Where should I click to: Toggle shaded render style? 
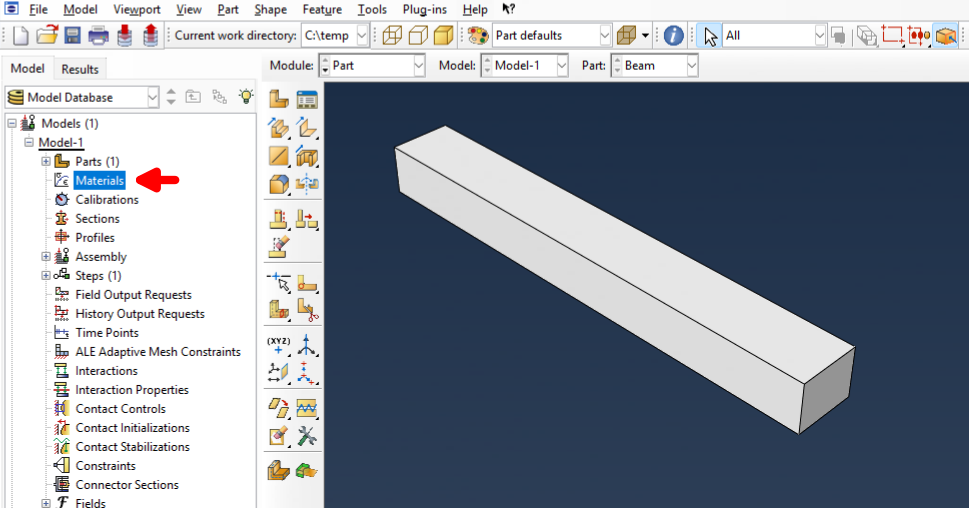coord(443,36)
